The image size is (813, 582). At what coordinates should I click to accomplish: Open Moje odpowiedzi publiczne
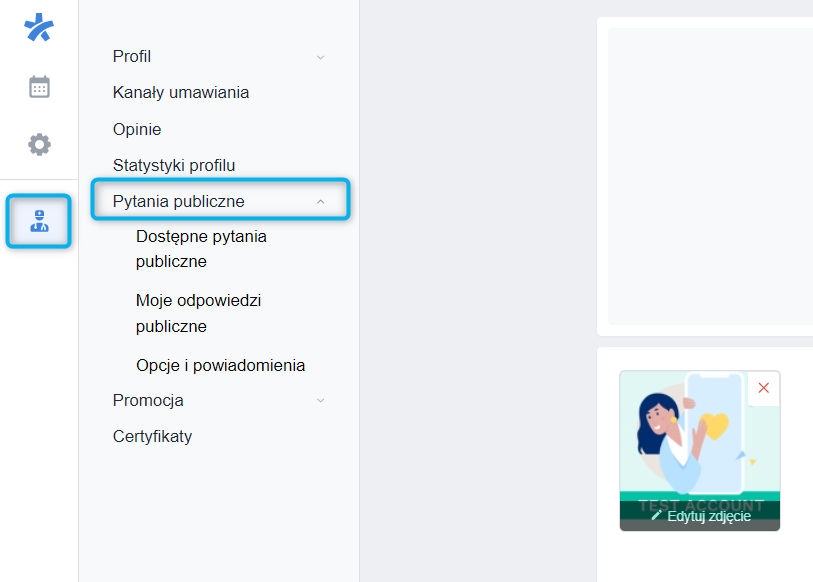198,312
